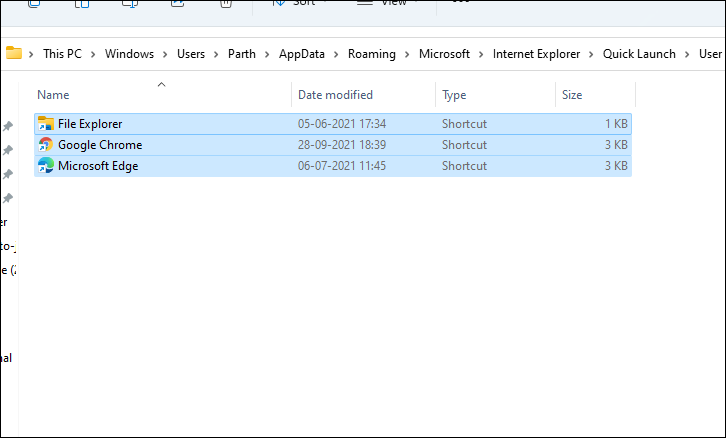
Task: Go to AppData in the address bar
Action: (x=301, y=54)
